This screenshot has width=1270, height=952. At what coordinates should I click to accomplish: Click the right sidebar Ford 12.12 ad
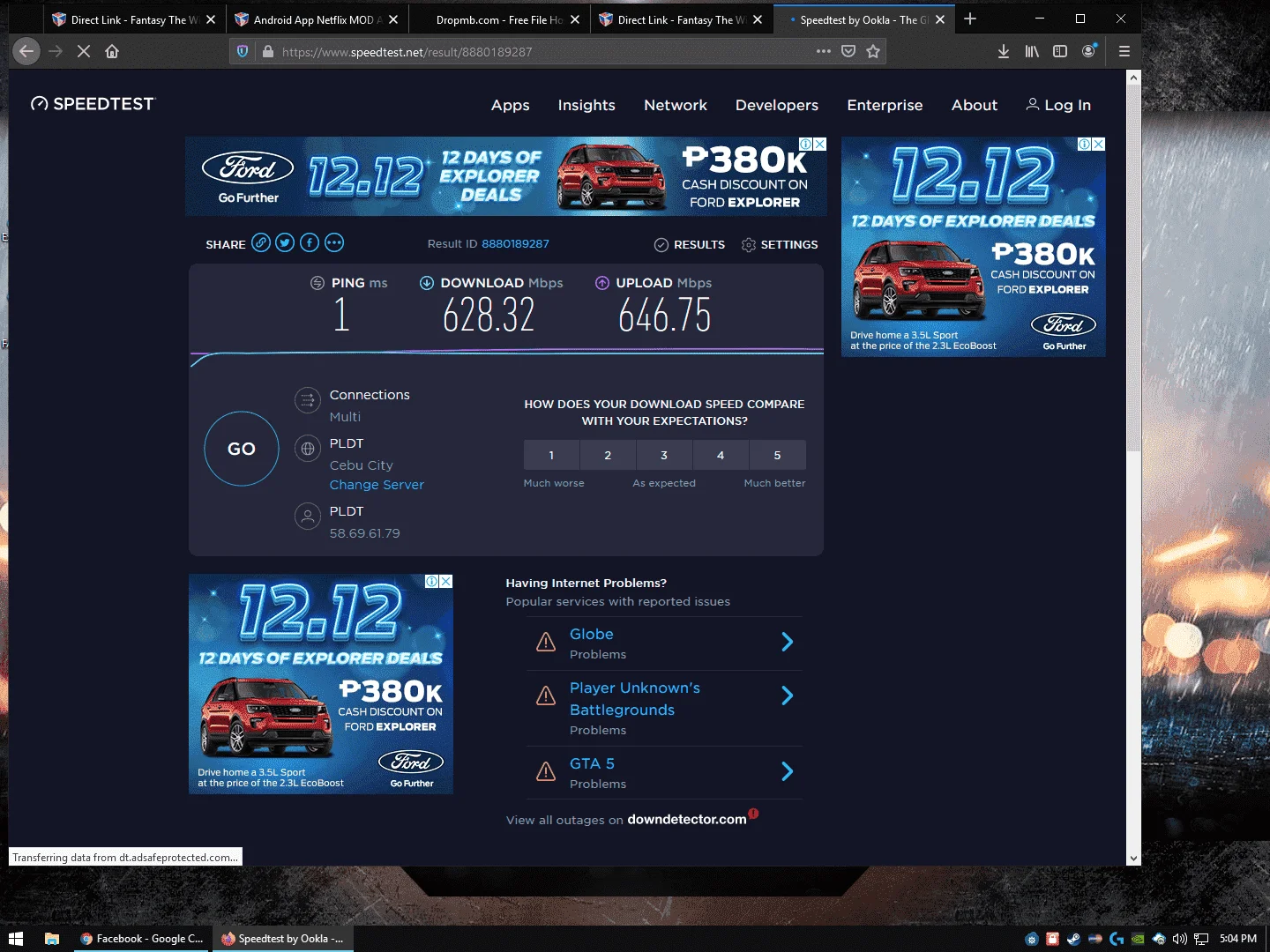click(x=974, y=247)
